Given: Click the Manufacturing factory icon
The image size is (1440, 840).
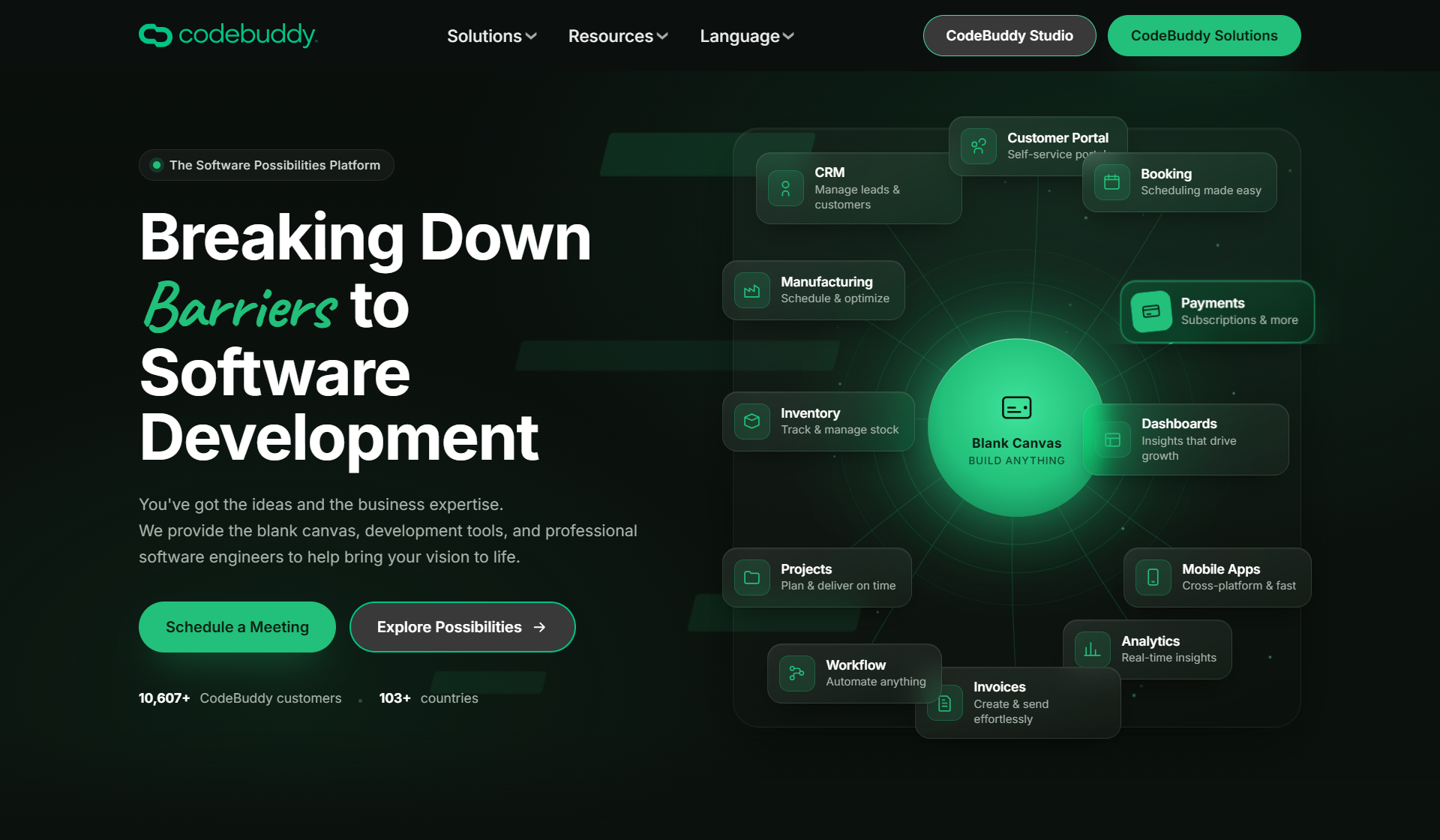Looking at the screenshot, I should [x=752, y=290].
